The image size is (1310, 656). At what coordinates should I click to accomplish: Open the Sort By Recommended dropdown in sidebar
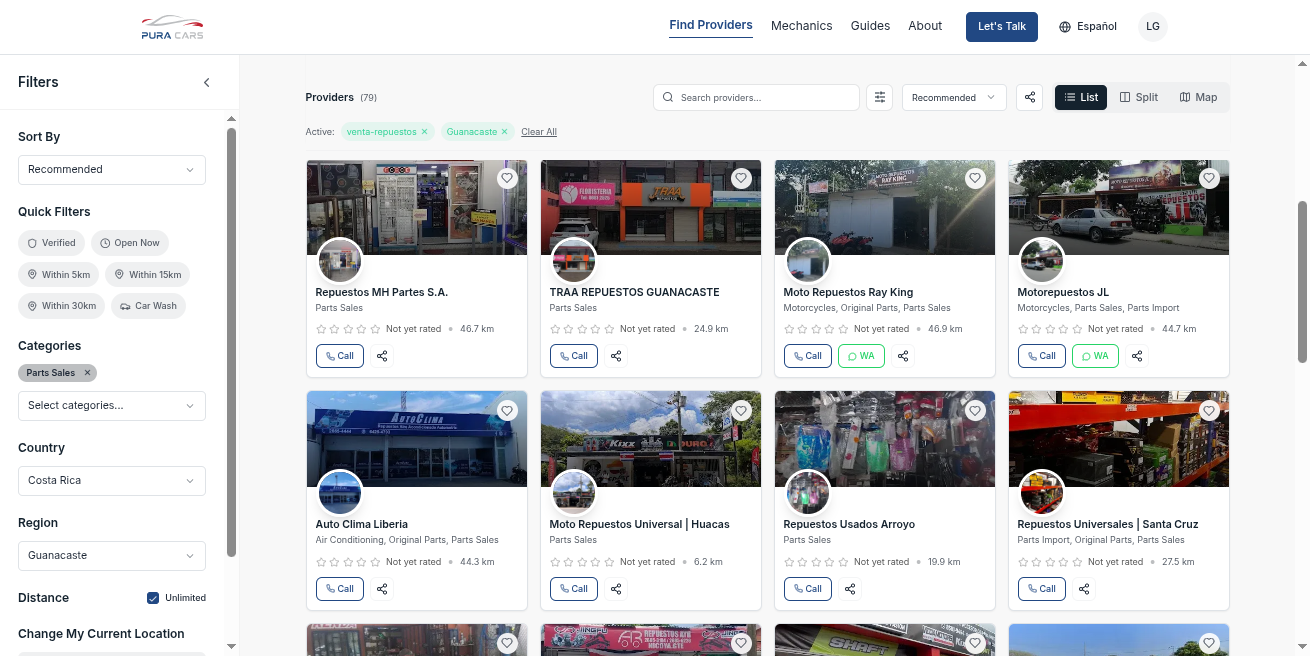point(112,170)
